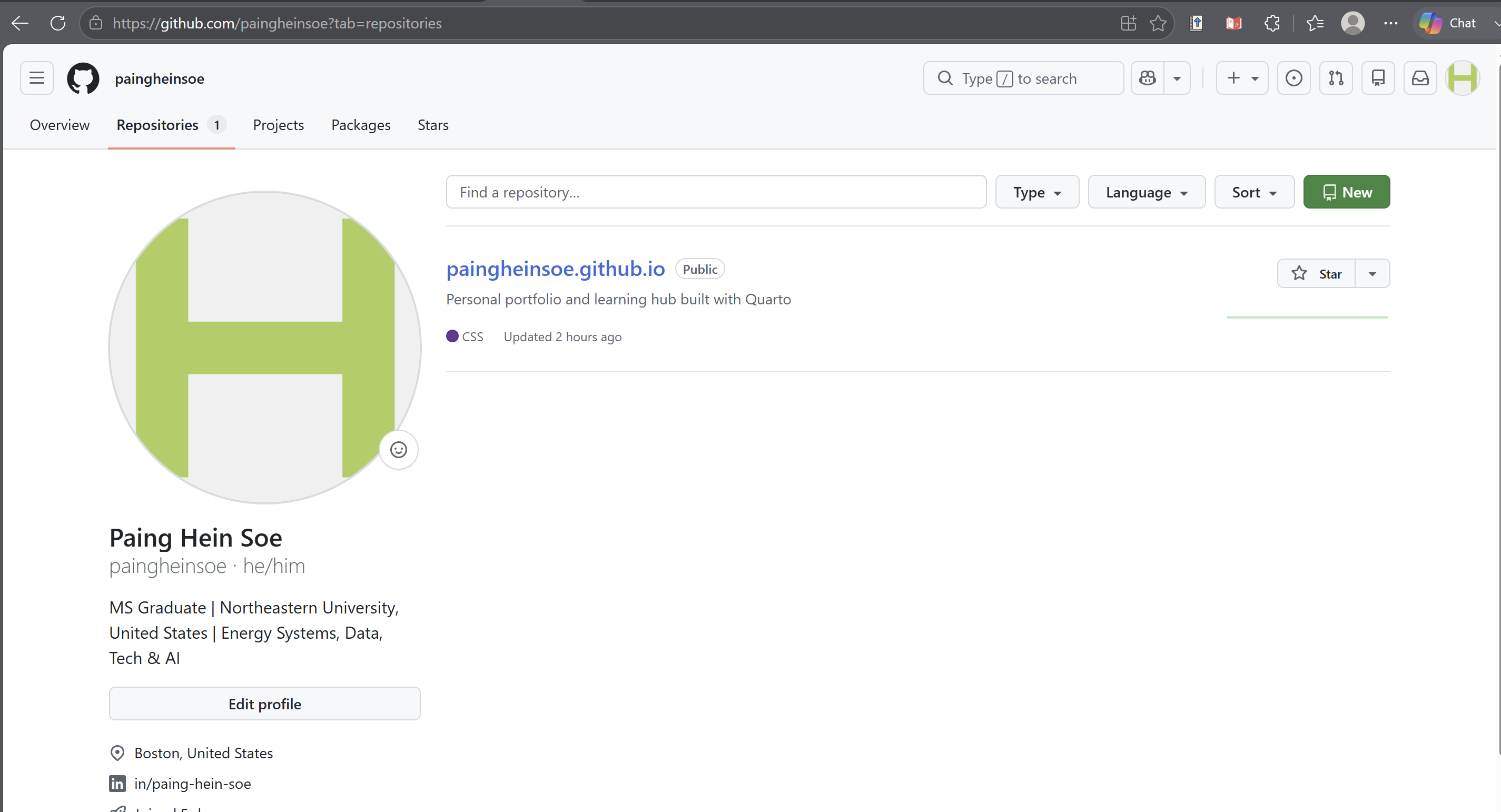The height and width of the screenshot is (812, 1501).
Task: Expand the Create new plus dropdown
Action: pos(1242,78)
